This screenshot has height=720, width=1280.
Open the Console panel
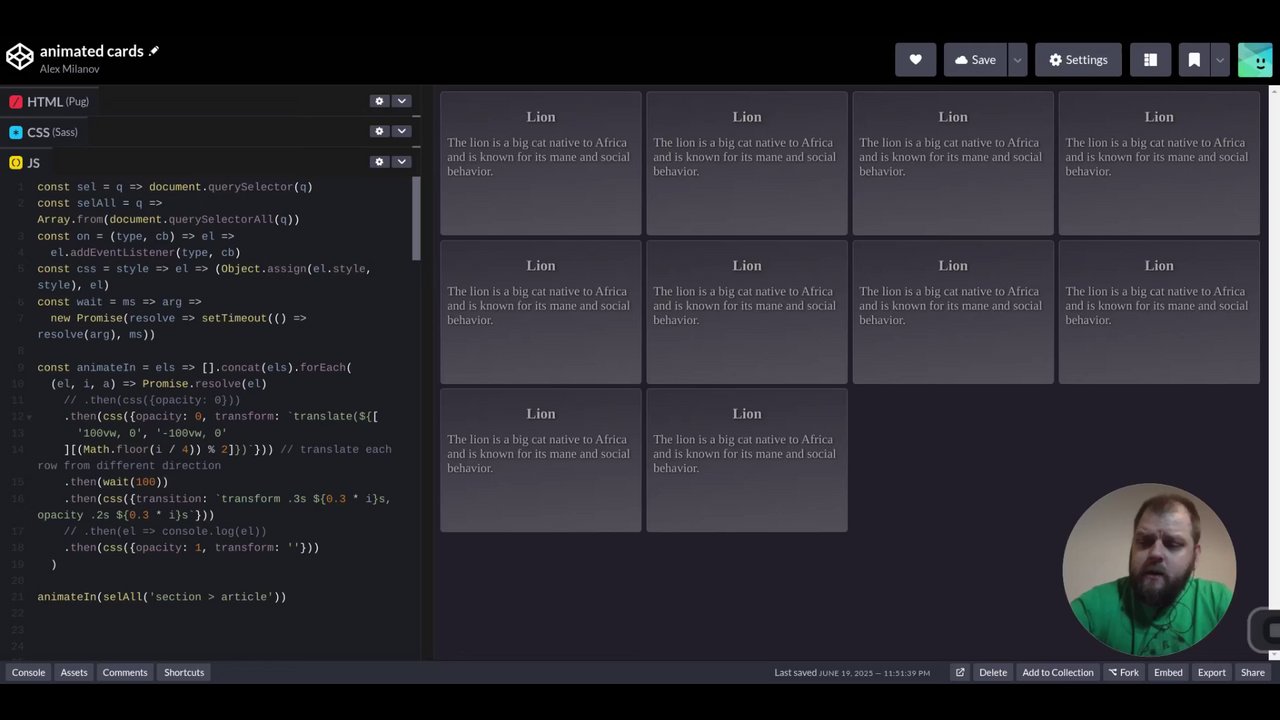pyautogui.click(x=27, y=672)
